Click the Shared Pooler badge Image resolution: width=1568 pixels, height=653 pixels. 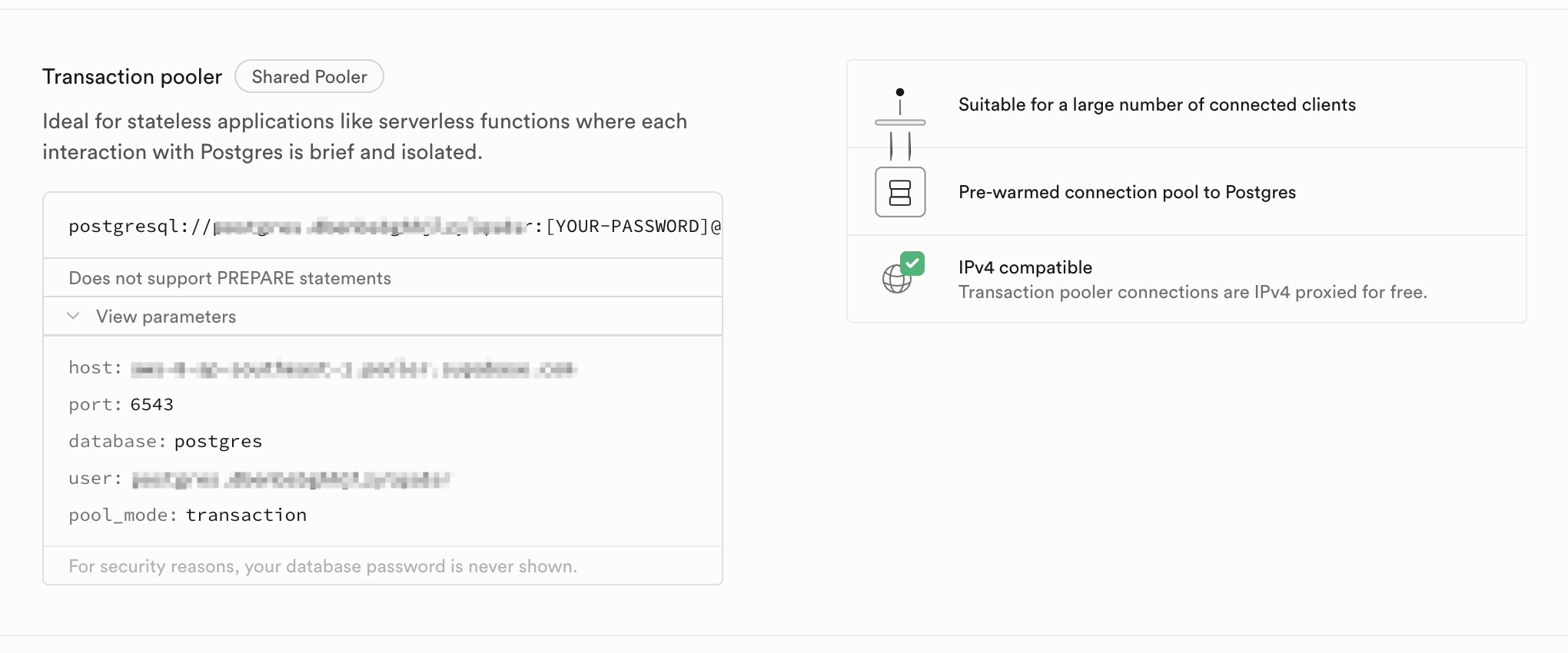tap(309, 76)
